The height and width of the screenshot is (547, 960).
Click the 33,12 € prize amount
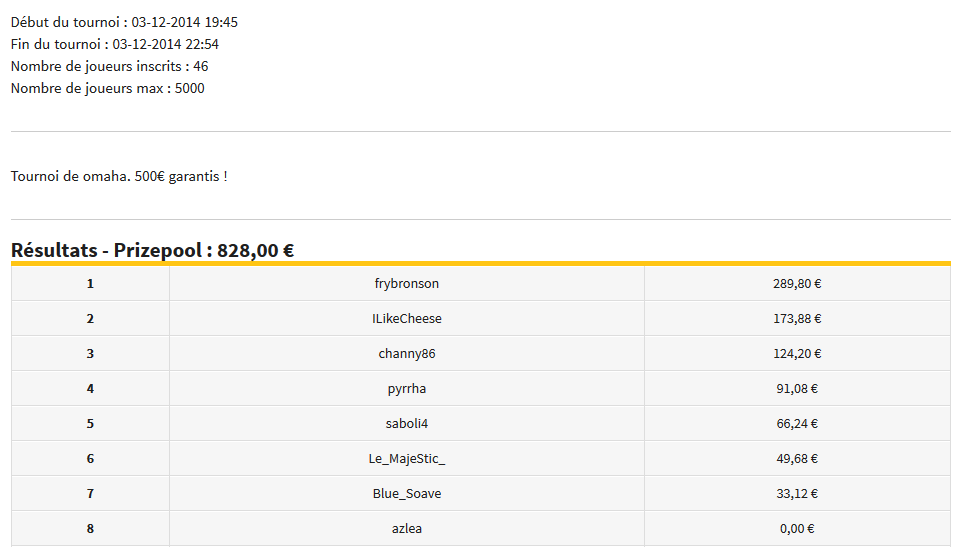click(797, 493)
